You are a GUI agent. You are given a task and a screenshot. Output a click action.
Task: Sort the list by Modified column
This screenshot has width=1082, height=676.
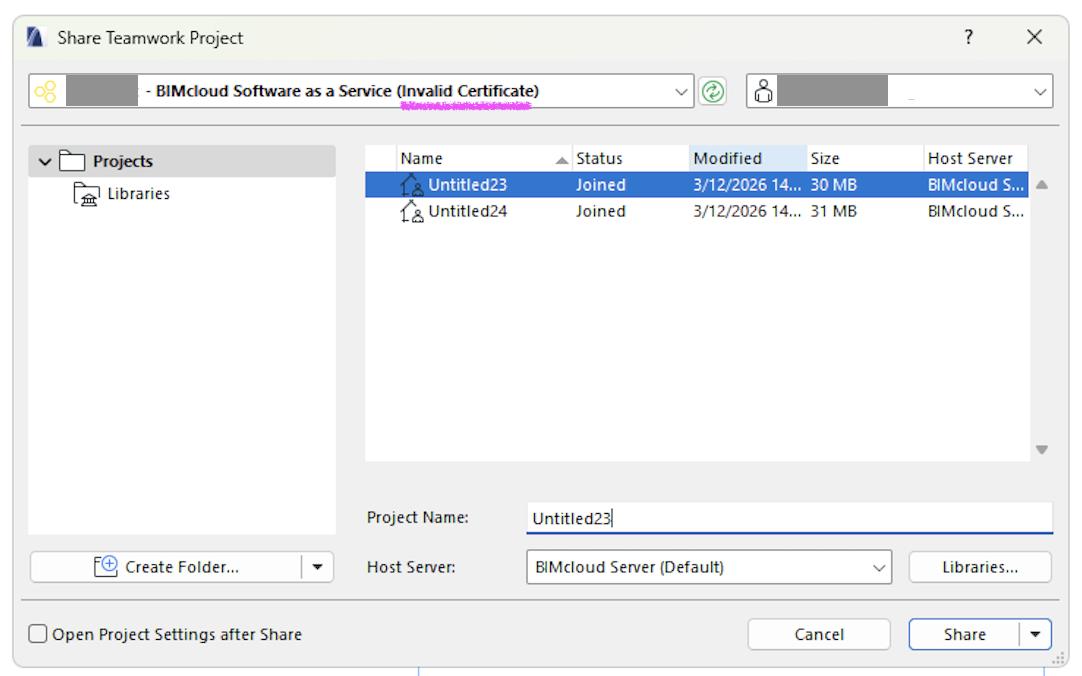click(748, 159)
